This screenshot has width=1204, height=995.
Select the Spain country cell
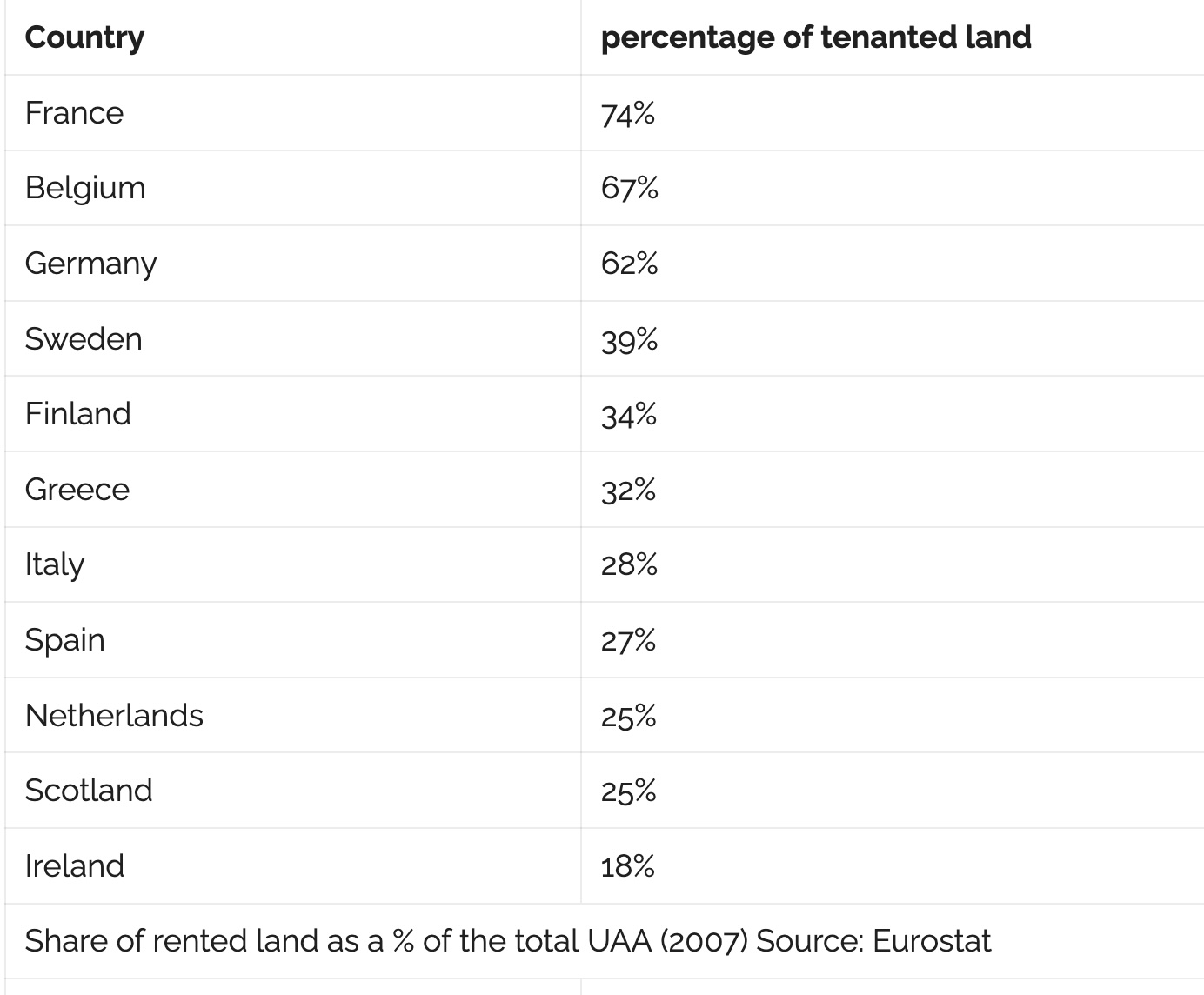(65, 640)
